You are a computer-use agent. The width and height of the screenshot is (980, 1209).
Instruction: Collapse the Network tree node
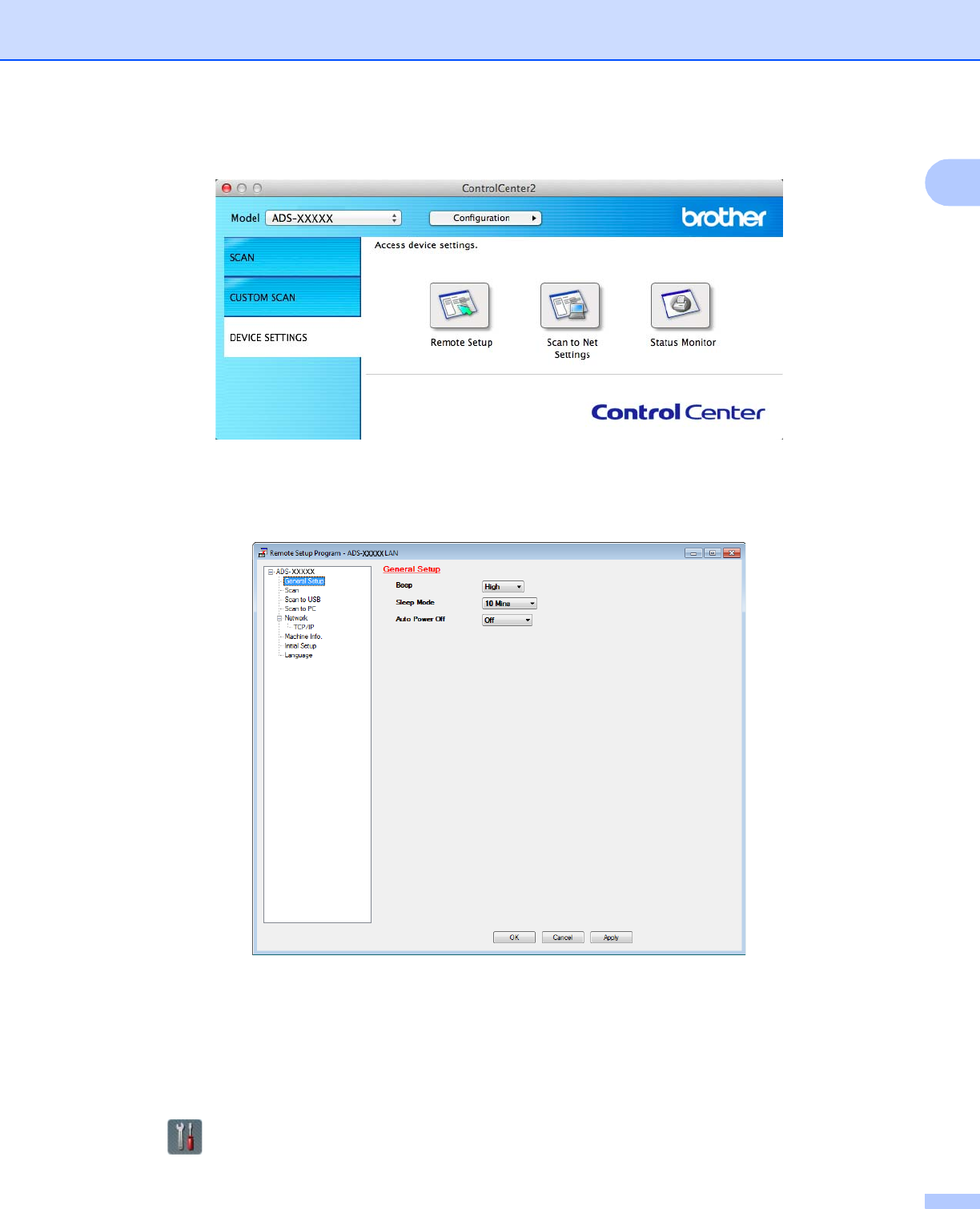tap(279, 618)
